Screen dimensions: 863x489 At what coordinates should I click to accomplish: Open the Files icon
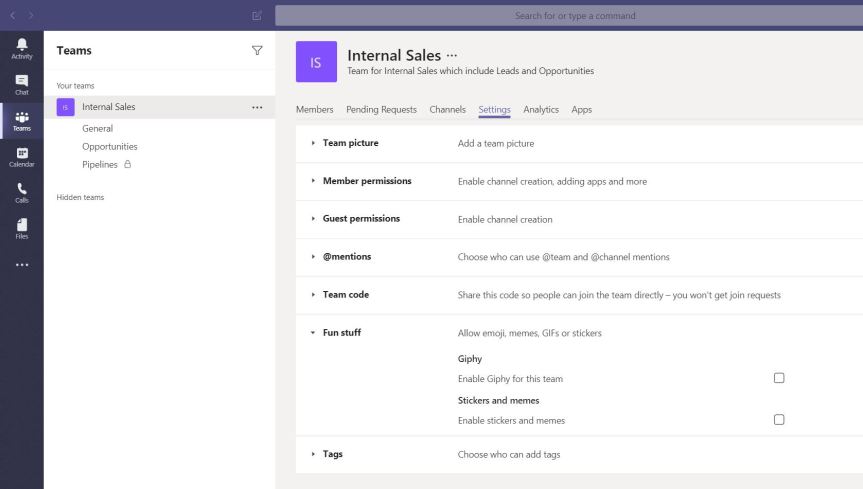click(x=21, y=229)
